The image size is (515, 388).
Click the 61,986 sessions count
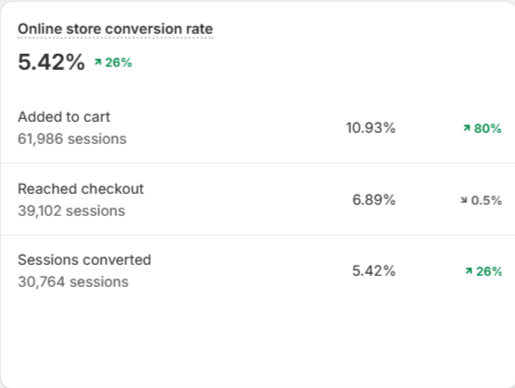(x=72, y=139)
